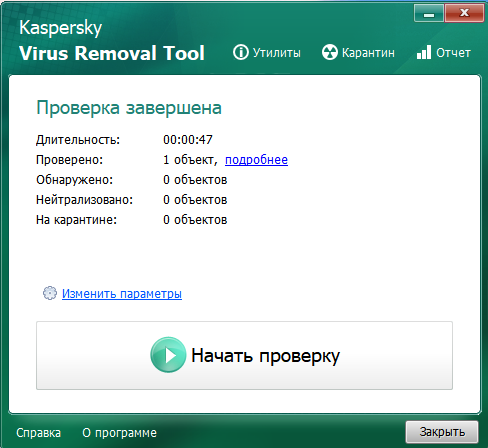Click the Kaspersky Virus Removal Tool title
The height and width of the screenshot is (448, 488).
[112, 41]
